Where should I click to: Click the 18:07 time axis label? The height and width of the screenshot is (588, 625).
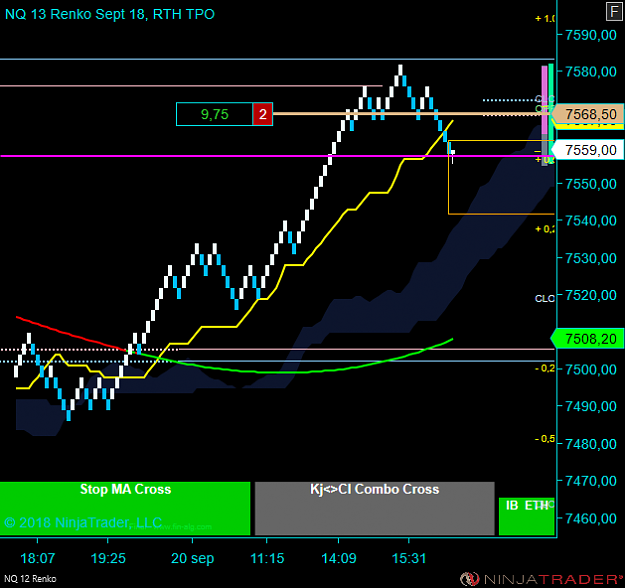coord(37,558)
